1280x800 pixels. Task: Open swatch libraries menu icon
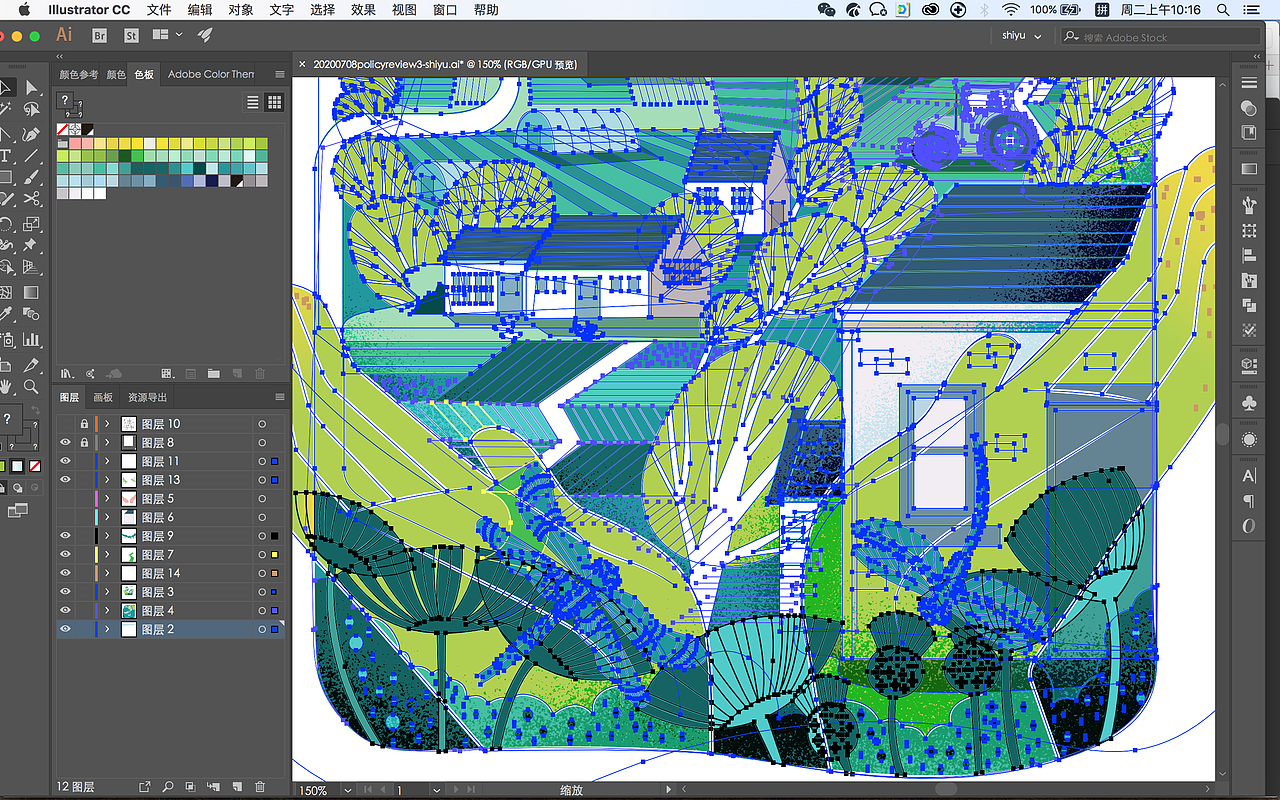65,373
